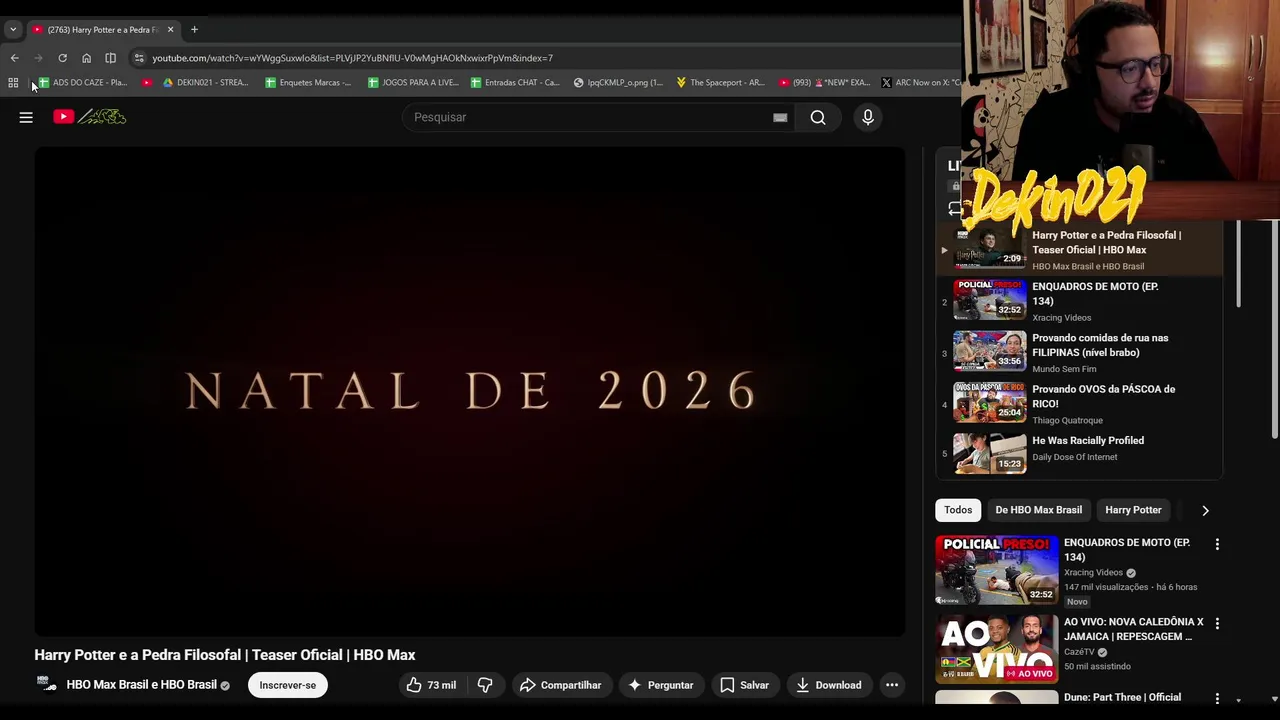Open CazéTV channel name

click(x=1078, y=652)
